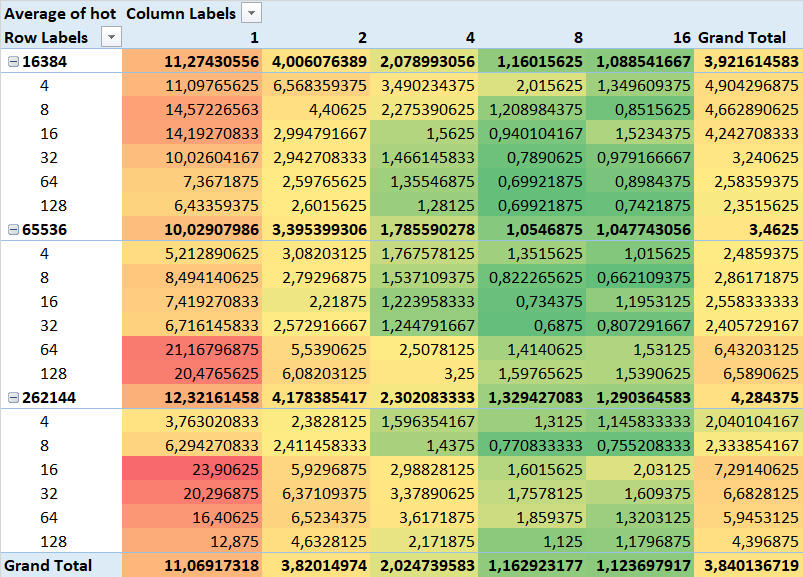The image size is (803, 577).
Task: Select cell value 14,57226563
Action: [212, 110]
